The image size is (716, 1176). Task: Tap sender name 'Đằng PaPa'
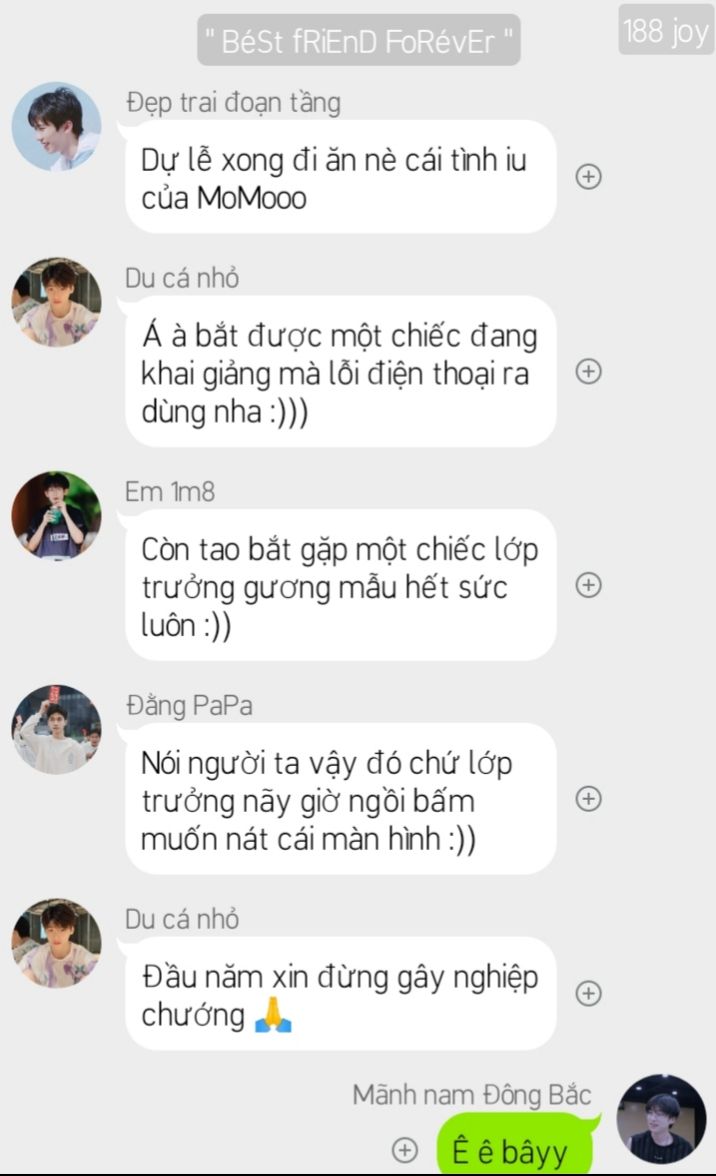pyautogui.click(x=189, y=706)
